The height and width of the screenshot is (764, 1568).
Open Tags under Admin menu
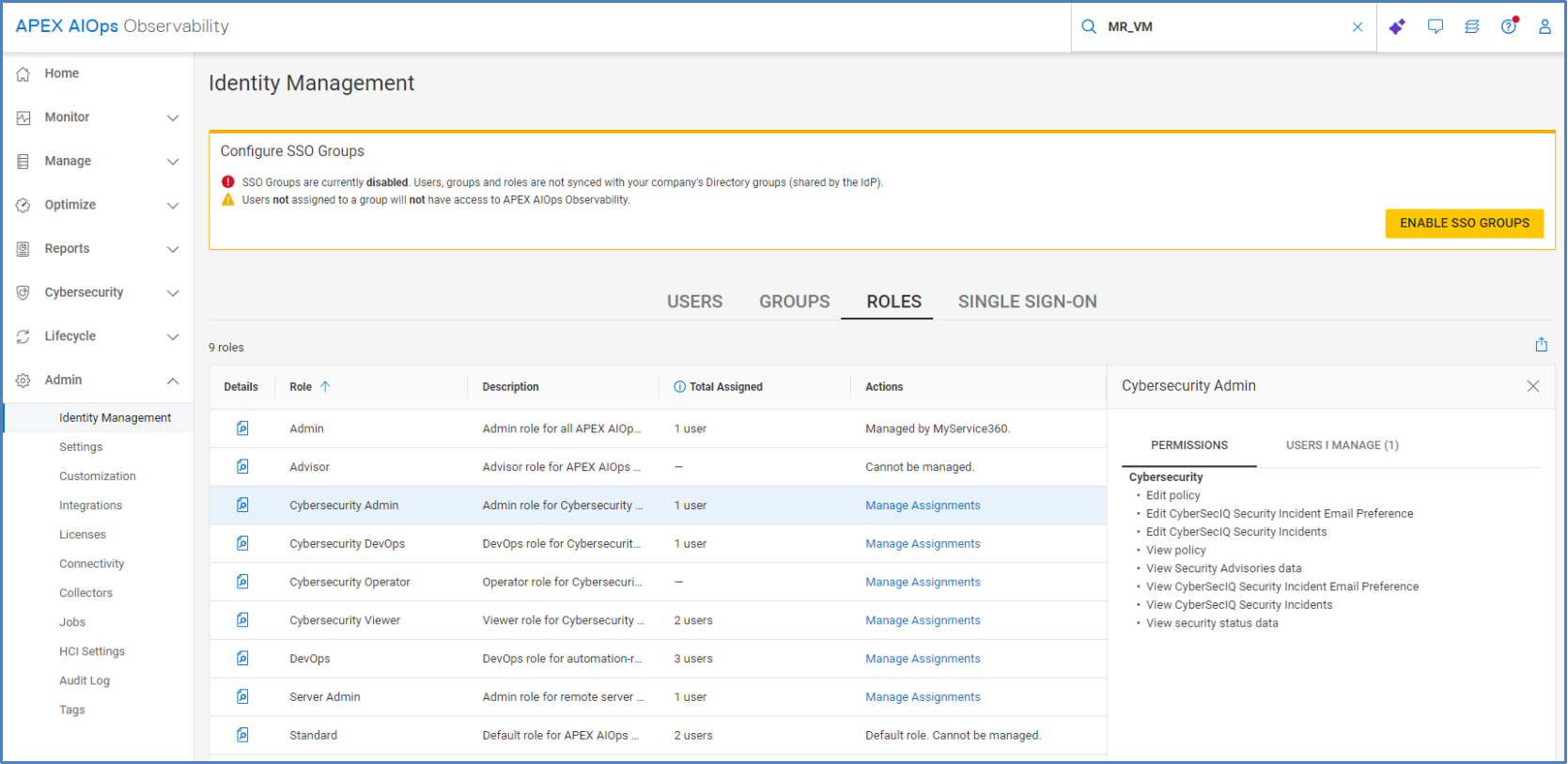pyautogui.click(x=72, y=709)
